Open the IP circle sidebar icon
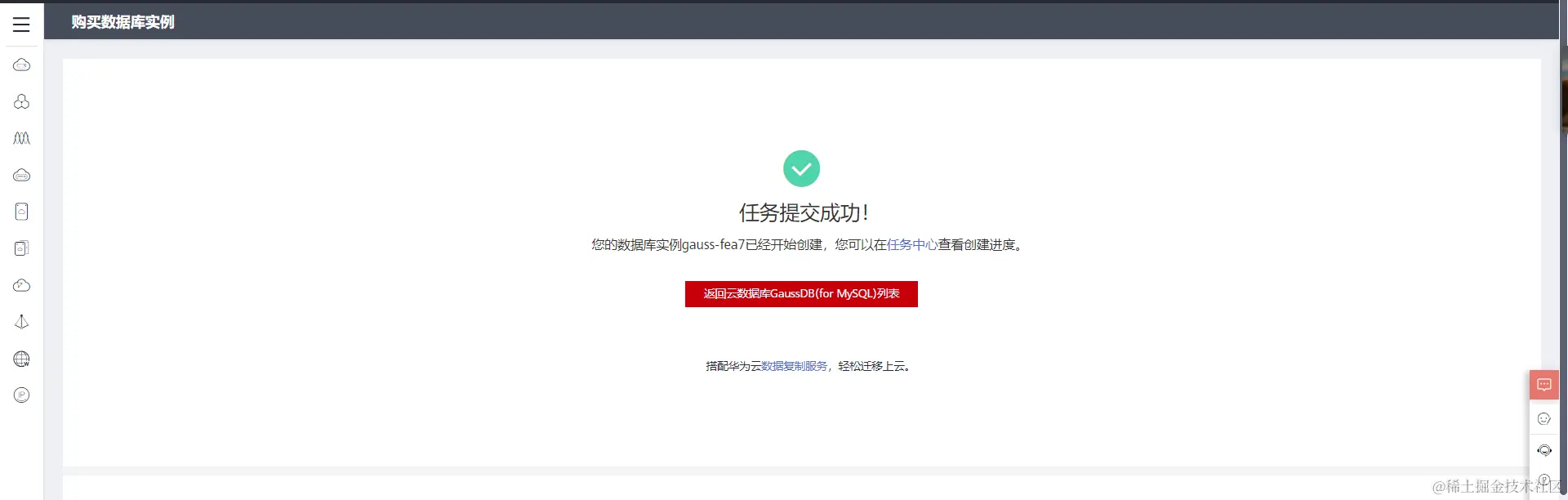Screen dimensions: 1568x500 click(x=22, y=395)
